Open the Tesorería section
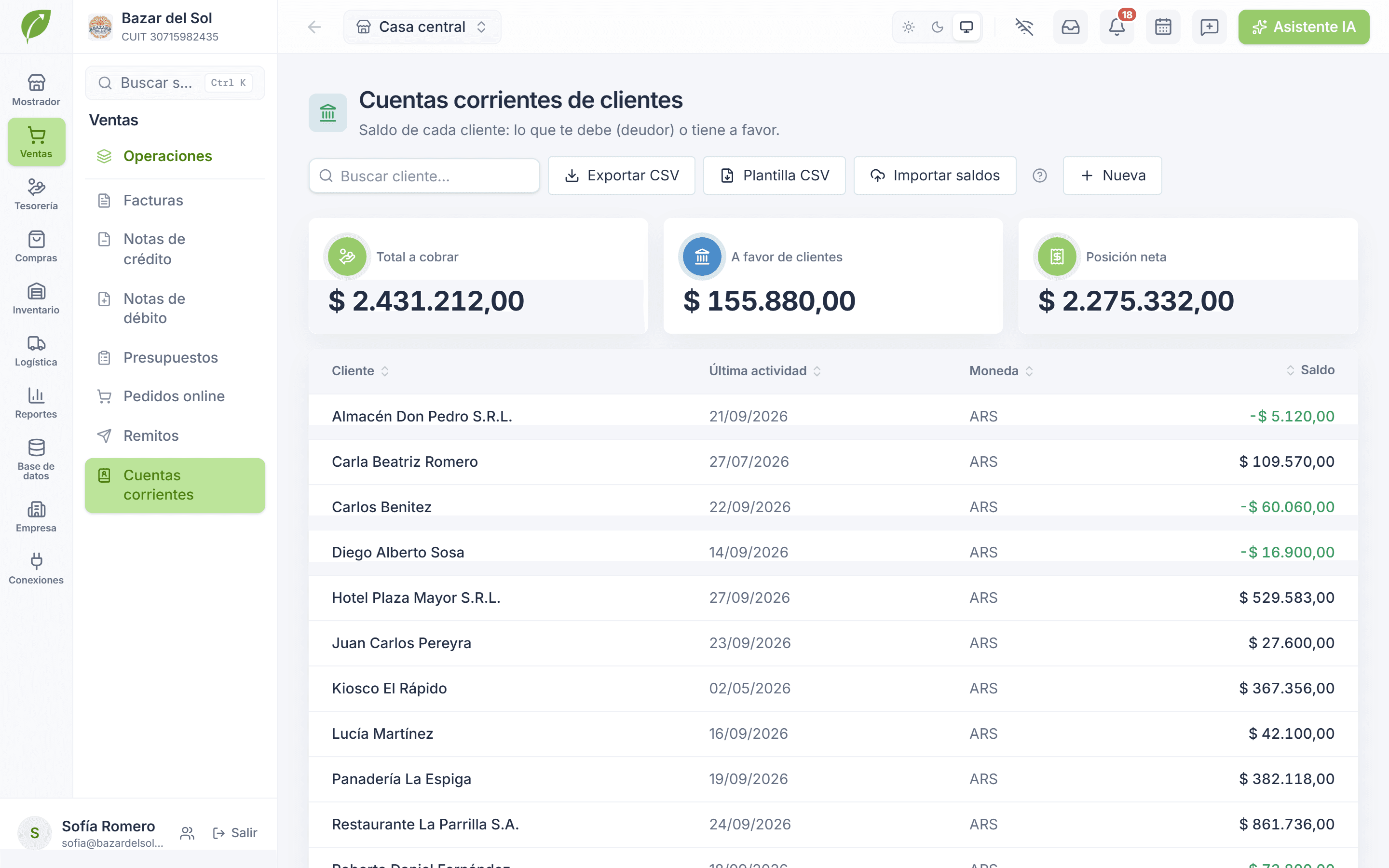1389x868 pixels. pyautogui.click(x=36, y=194)
